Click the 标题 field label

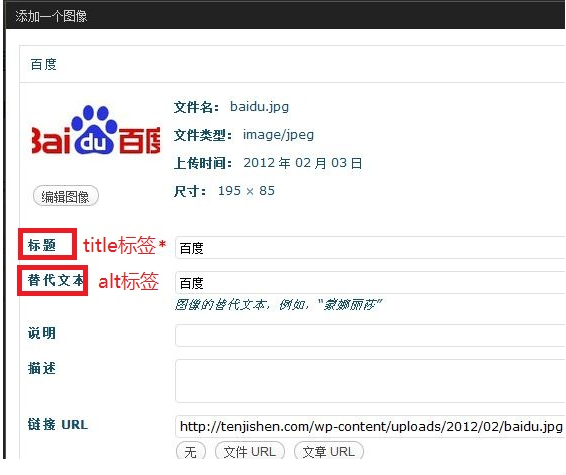coord(42,245)
